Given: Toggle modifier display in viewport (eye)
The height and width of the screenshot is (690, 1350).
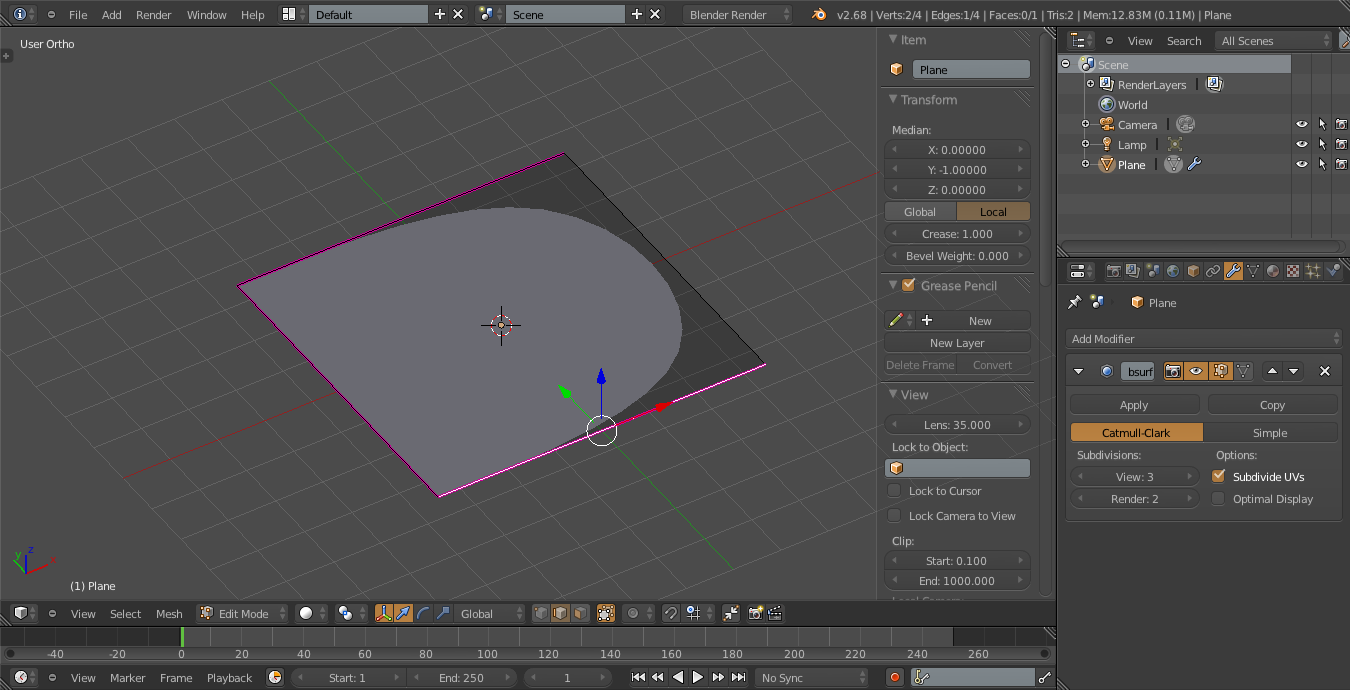Looking at the screenshot, I should click(x=1196, y=371).
